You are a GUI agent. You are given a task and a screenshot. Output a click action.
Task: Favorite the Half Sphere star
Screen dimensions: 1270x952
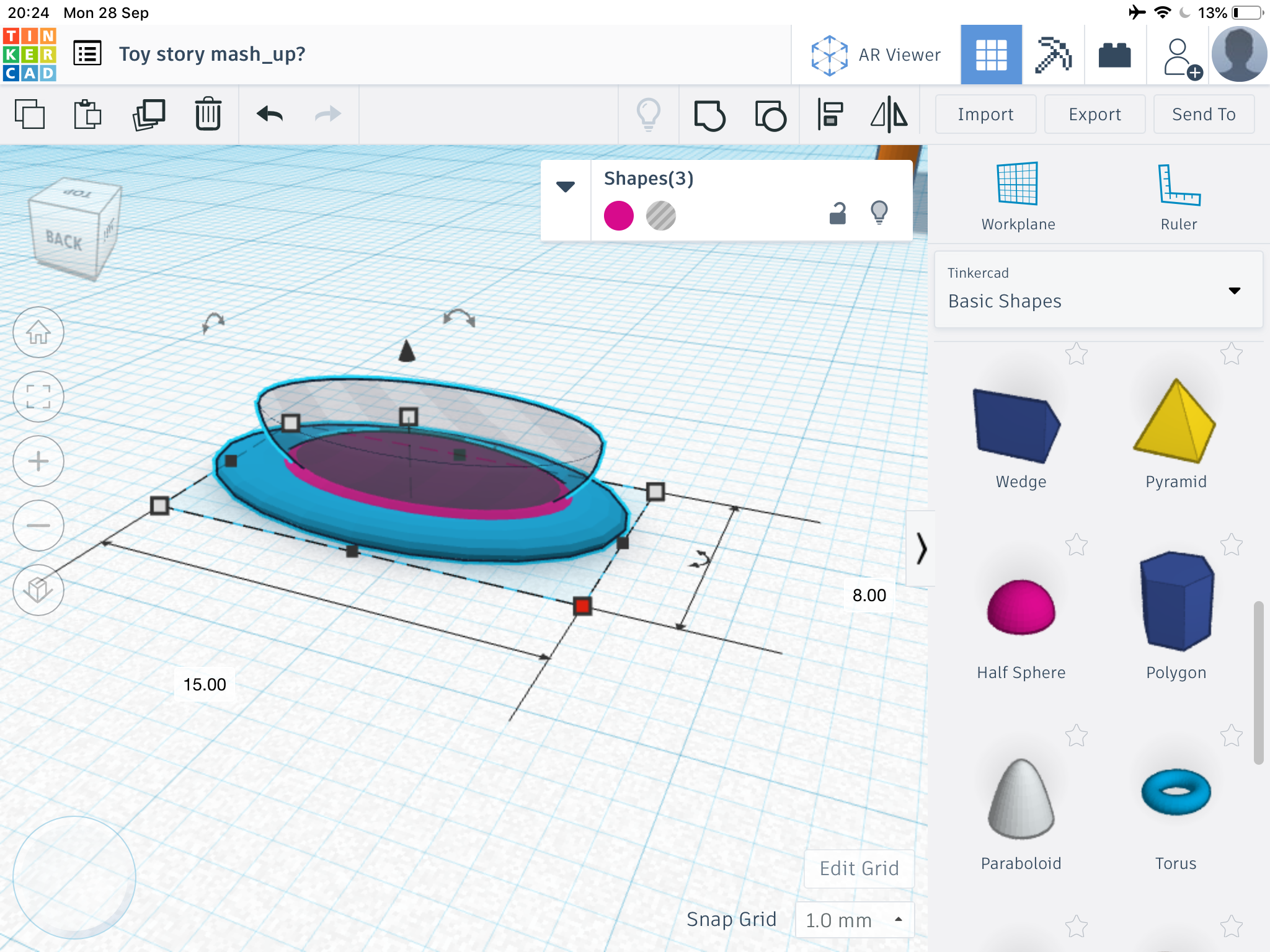tap(1077, 545)
